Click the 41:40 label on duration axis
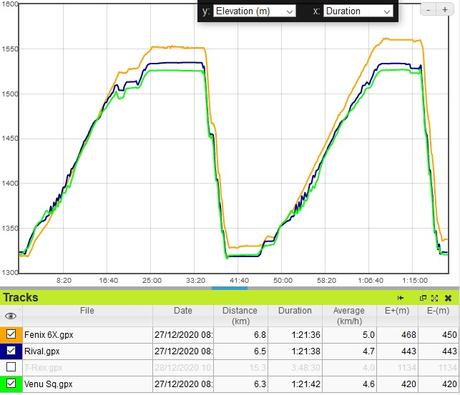The width and height of the screenshot is (460, 395). point(239,280)
